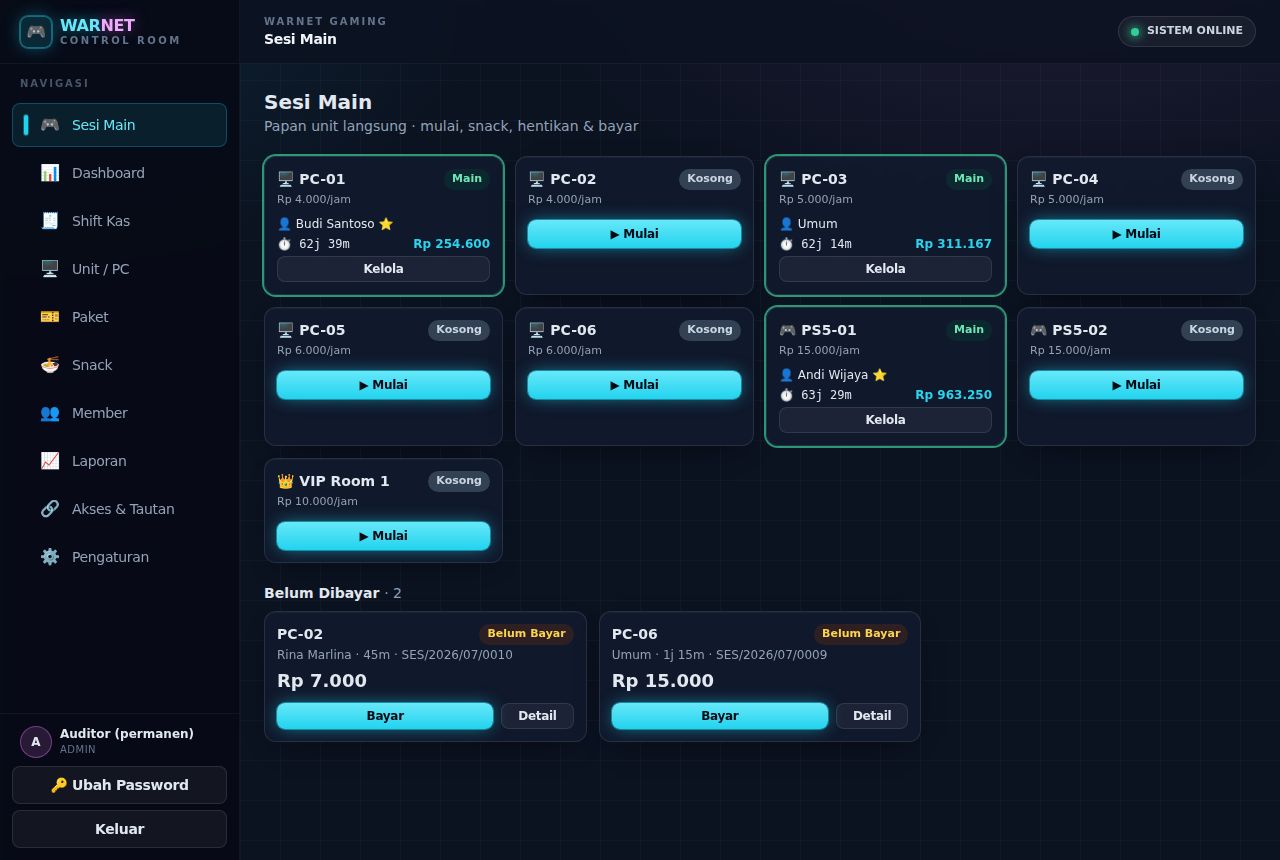Click the PC-06 computer icon in unit grid

[x=536, y=330]
